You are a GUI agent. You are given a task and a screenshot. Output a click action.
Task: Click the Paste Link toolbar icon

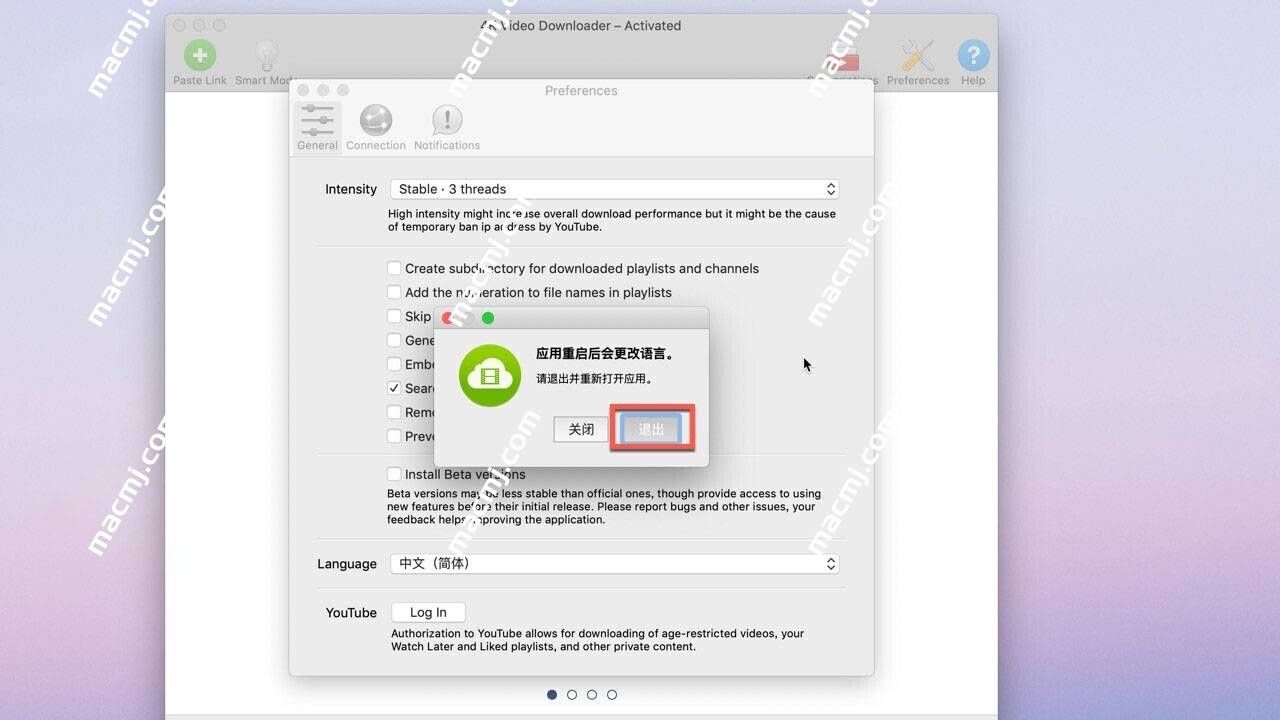(x=200, y=56)
